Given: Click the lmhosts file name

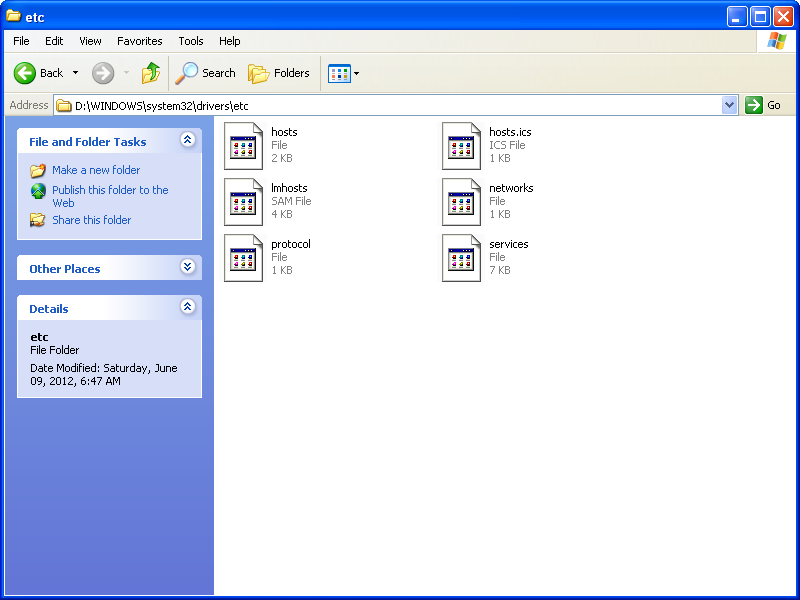Looking at the screenshot, I should [289, 188].
